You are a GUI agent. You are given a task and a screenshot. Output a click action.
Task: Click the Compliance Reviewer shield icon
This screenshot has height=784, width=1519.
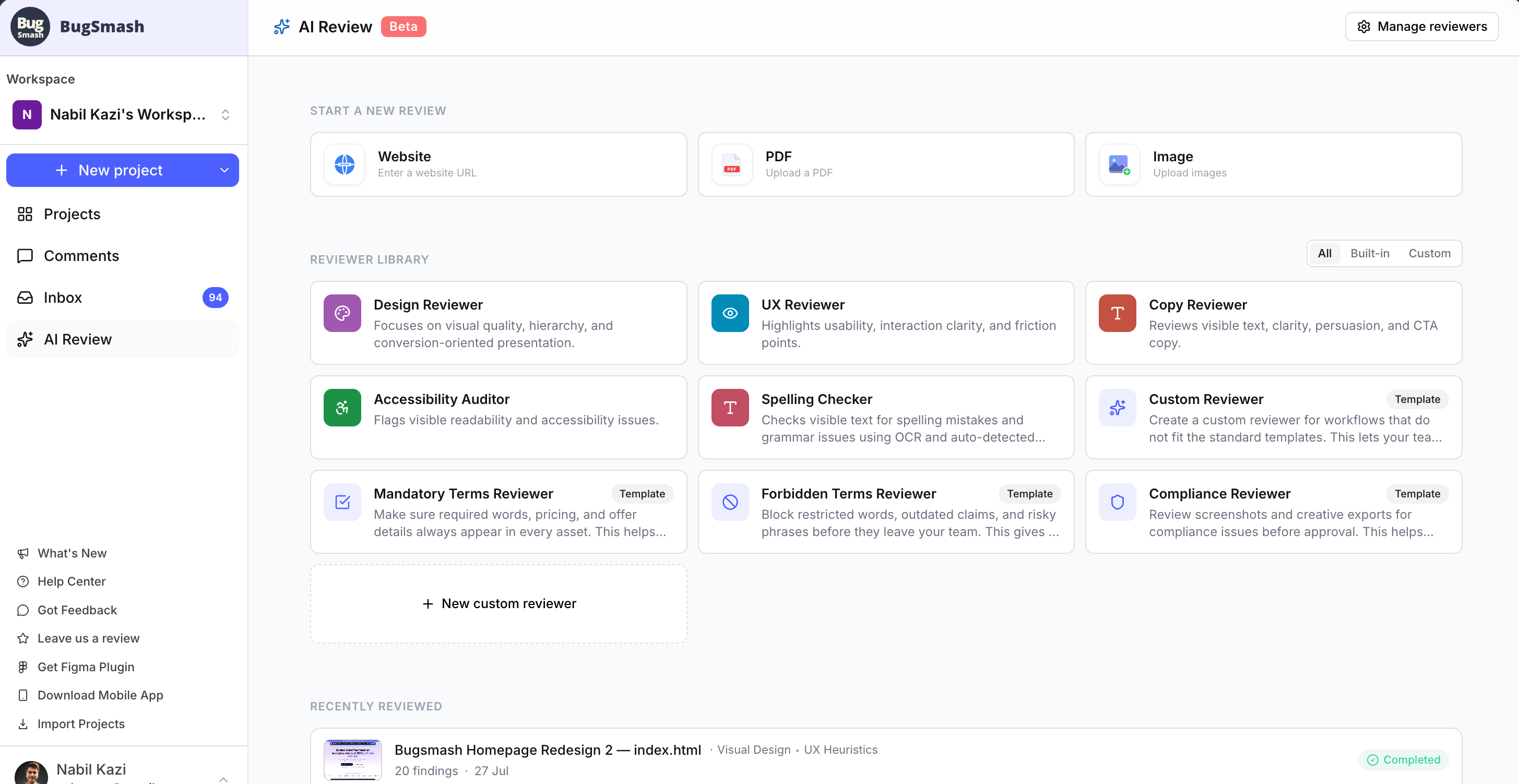pyautogui.click(x=1118, y=502)
